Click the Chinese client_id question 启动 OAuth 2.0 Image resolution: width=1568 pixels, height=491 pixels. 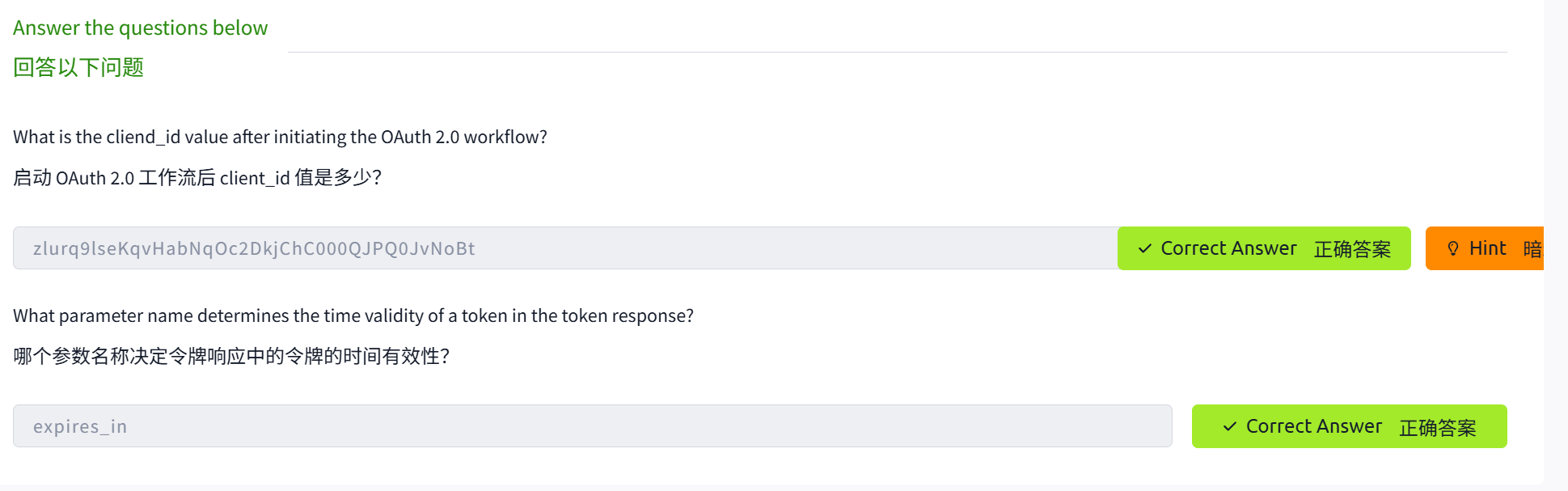(x=197, y=178)
